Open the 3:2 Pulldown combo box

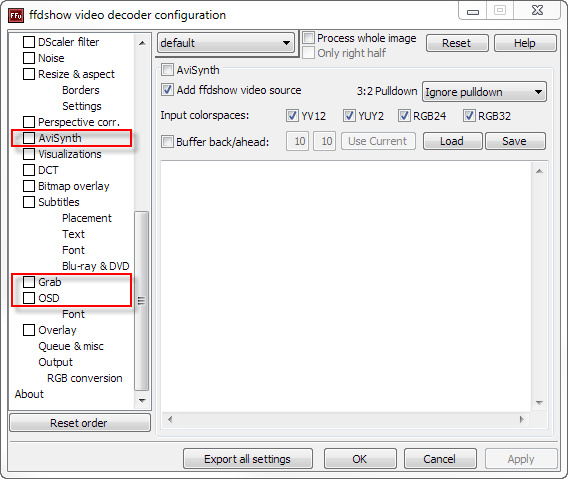point(484,92)
